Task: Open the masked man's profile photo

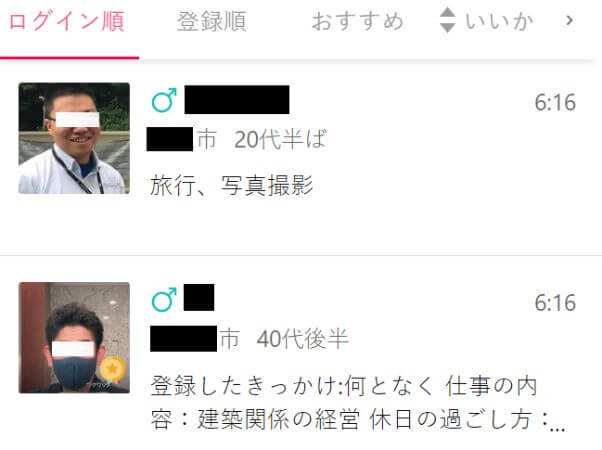Action: 74,338
